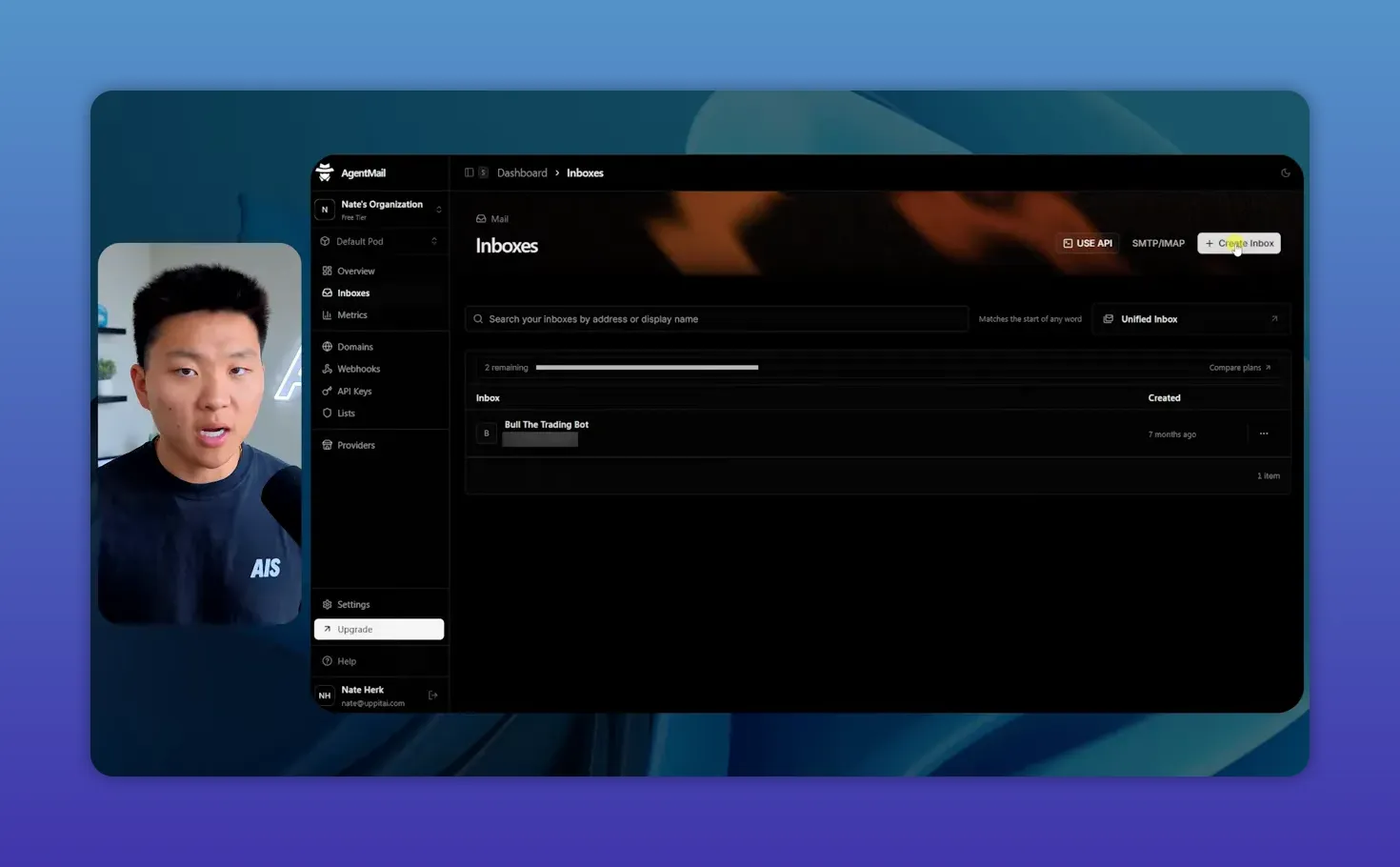
Task: Click the Unified Inbox external arrow icon
Action: tap(1274, 319)
